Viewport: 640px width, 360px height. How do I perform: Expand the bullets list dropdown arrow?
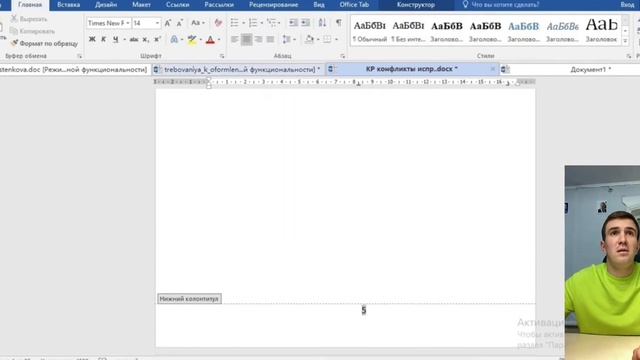243,23
